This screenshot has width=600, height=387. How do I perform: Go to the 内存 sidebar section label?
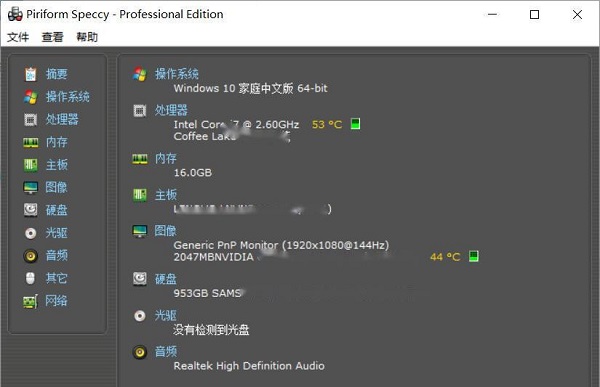57,142
